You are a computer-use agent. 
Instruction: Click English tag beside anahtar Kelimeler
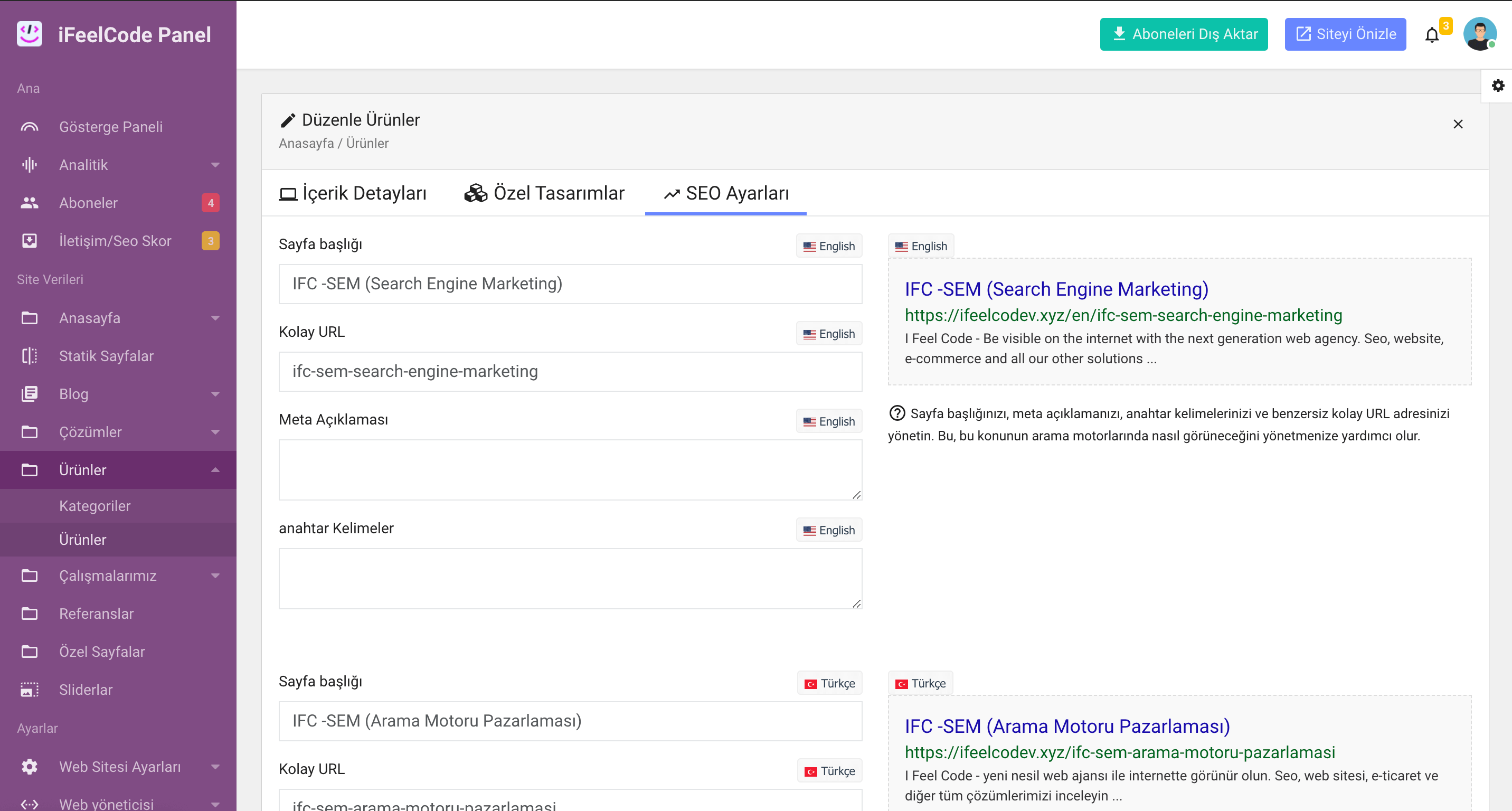(829, 530)
